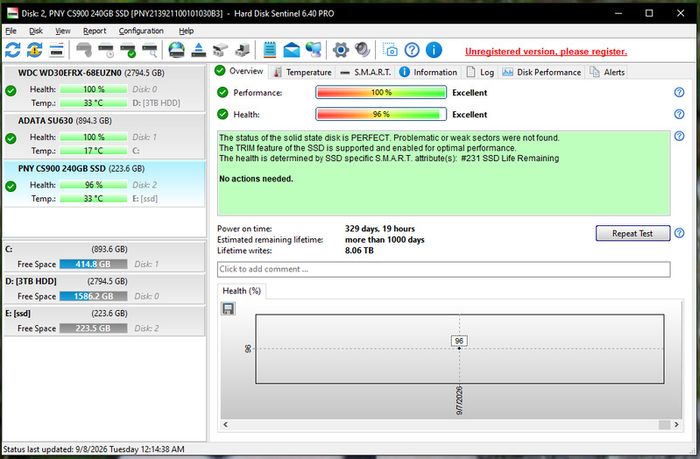The width and height of the screenshot is (700, 459).
Task: Click the Performance 100 % gradient bar
Action: click(x=381, y=92)
